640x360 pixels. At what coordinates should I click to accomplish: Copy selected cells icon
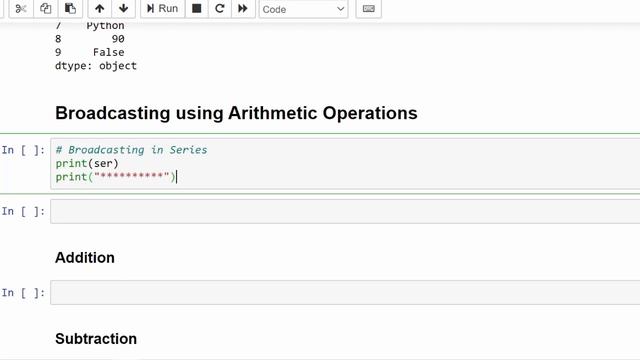pos(45,9)
